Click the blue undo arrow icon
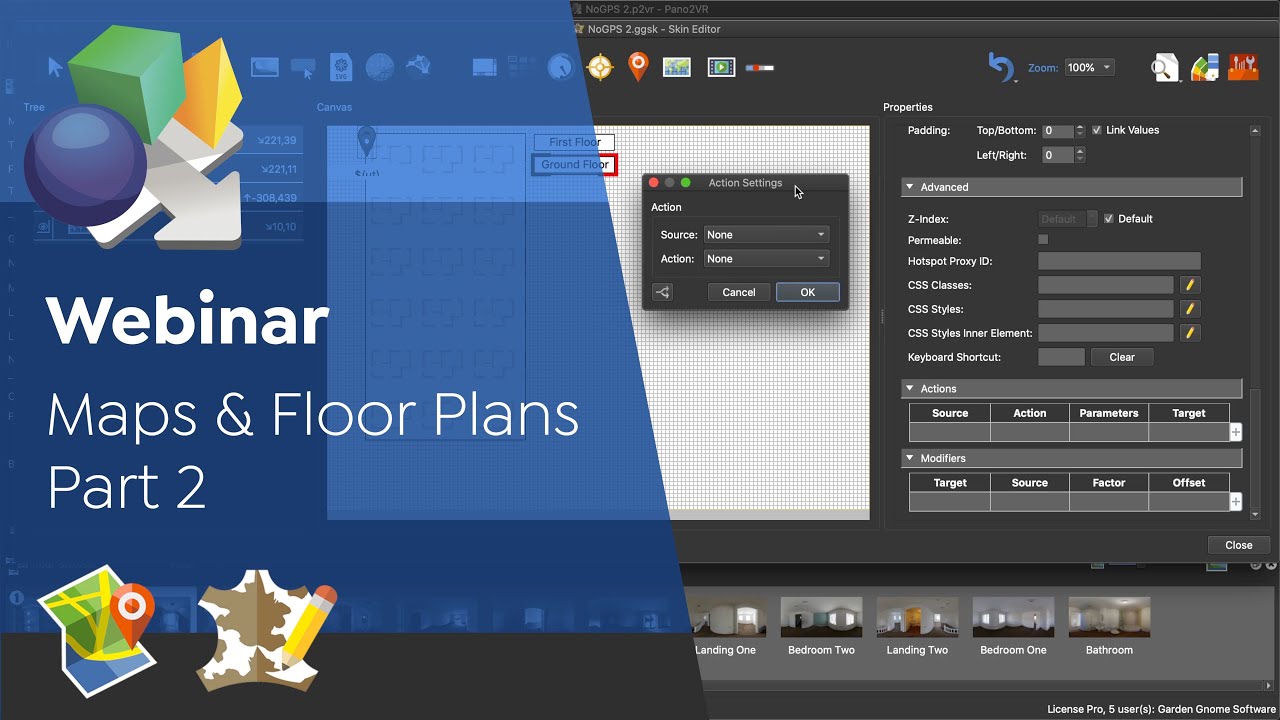The height and width of the screenshot is (720, 1280). (999, 67)
